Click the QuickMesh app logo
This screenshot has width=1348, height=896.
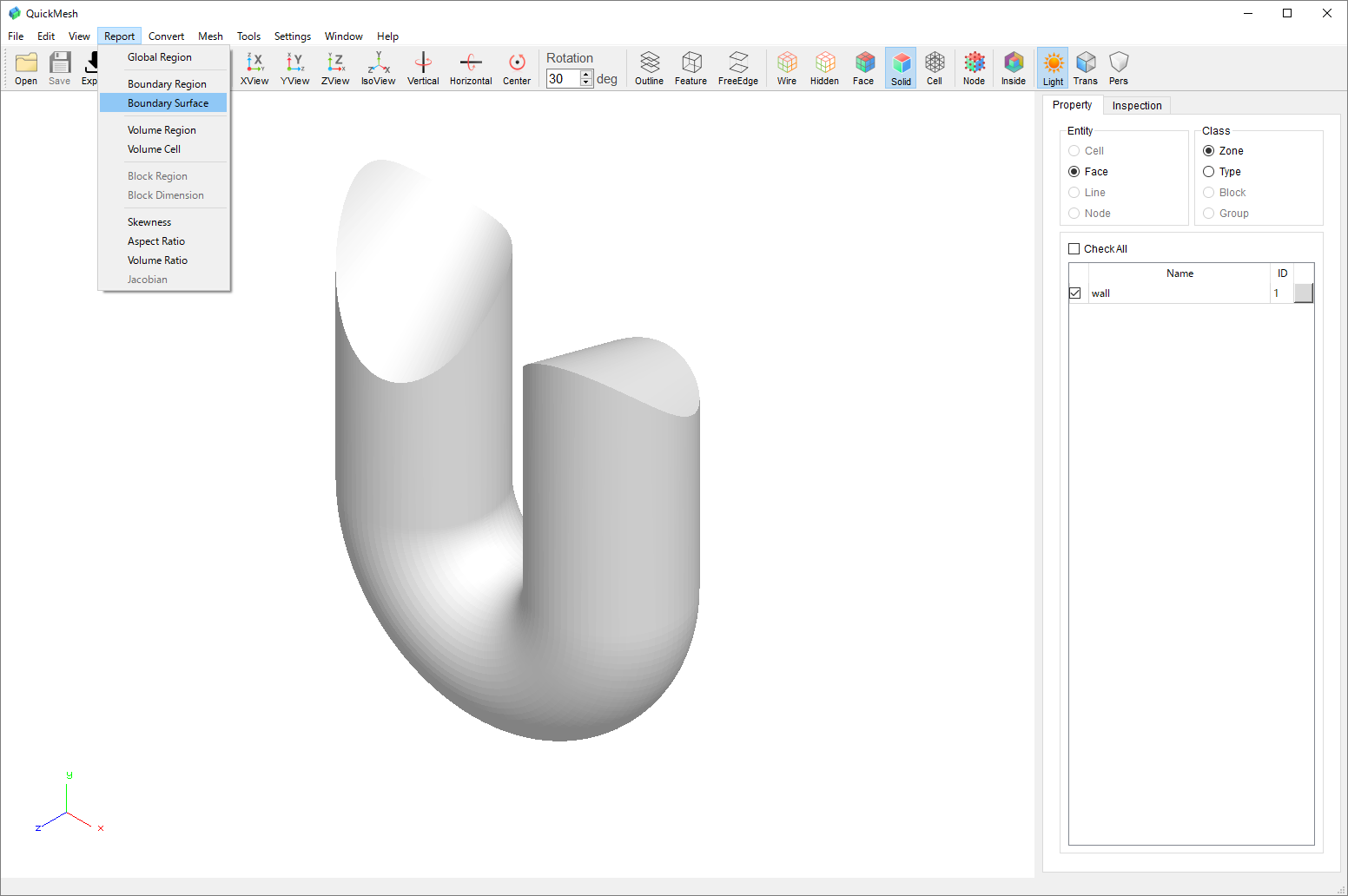(14, 13)
